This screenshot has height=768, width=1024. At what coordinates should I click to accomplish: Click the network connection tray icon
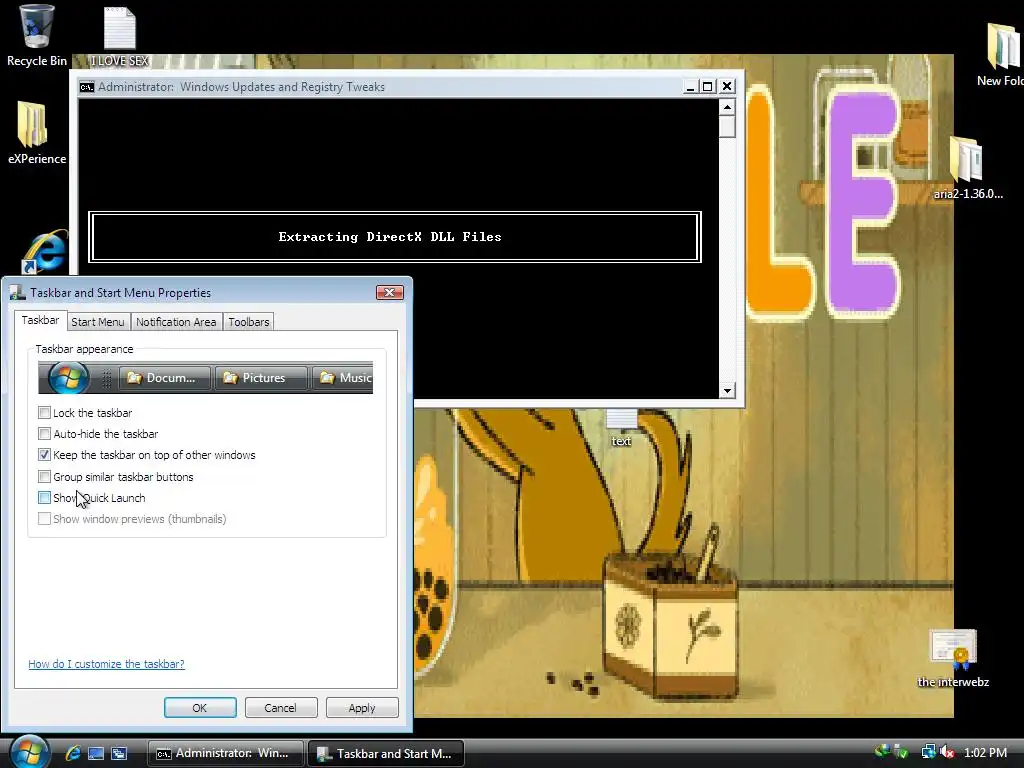pyautogui.click(x=928, y=752)
